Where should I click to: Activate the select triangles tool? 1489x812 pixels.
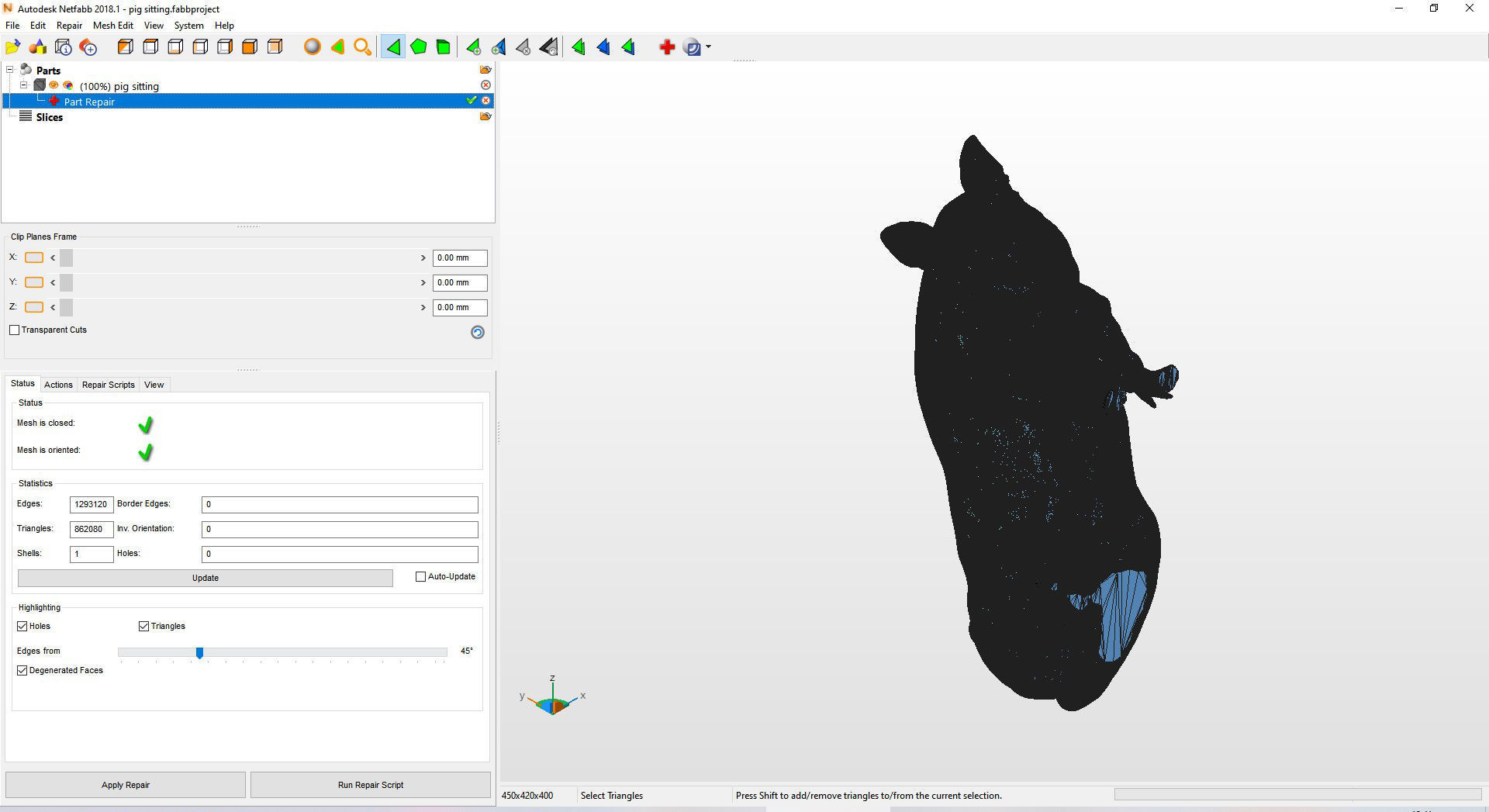pyautogui.click(x=393, y=47)
